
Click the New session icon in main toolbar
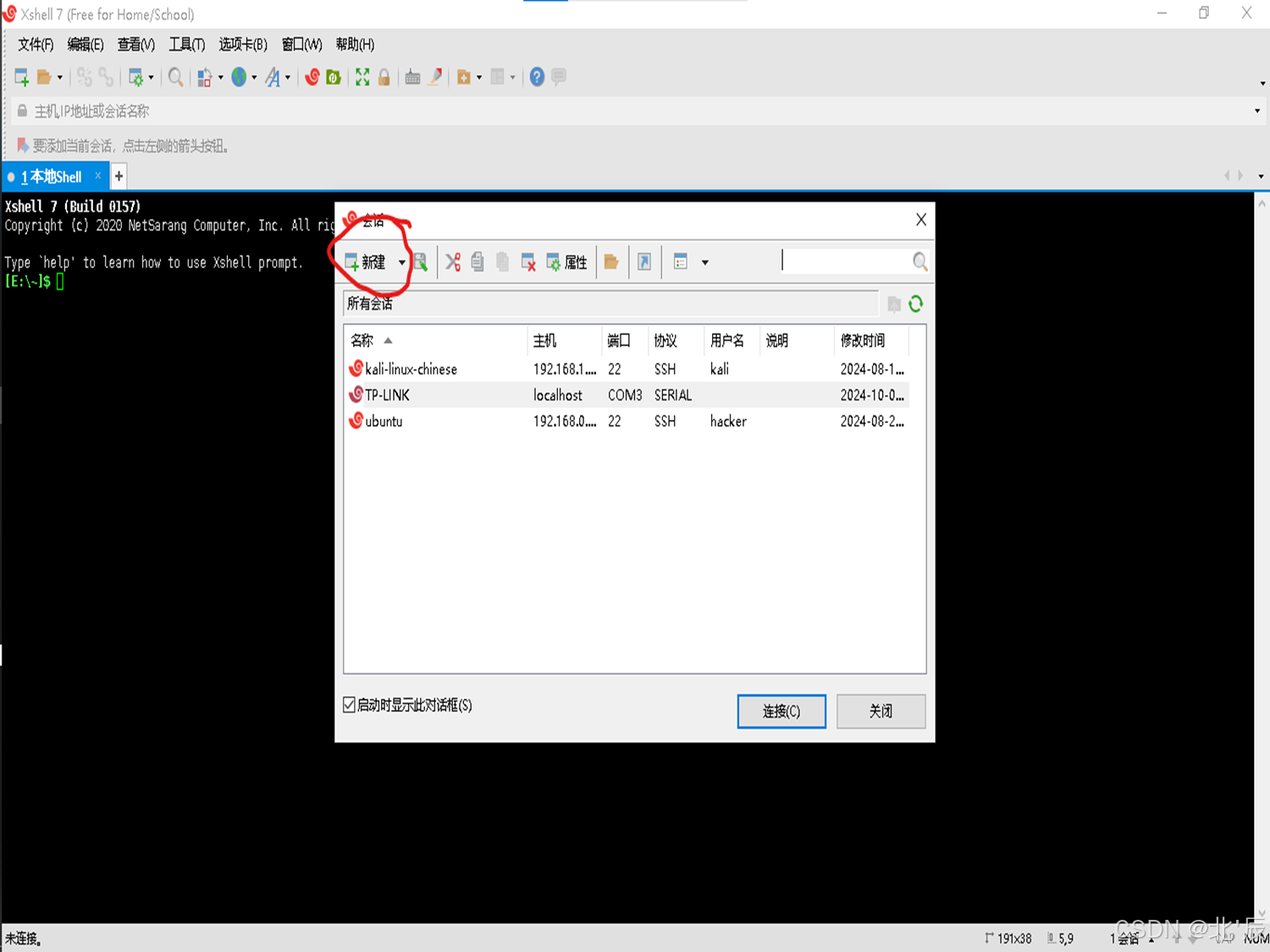pos(22,78)
